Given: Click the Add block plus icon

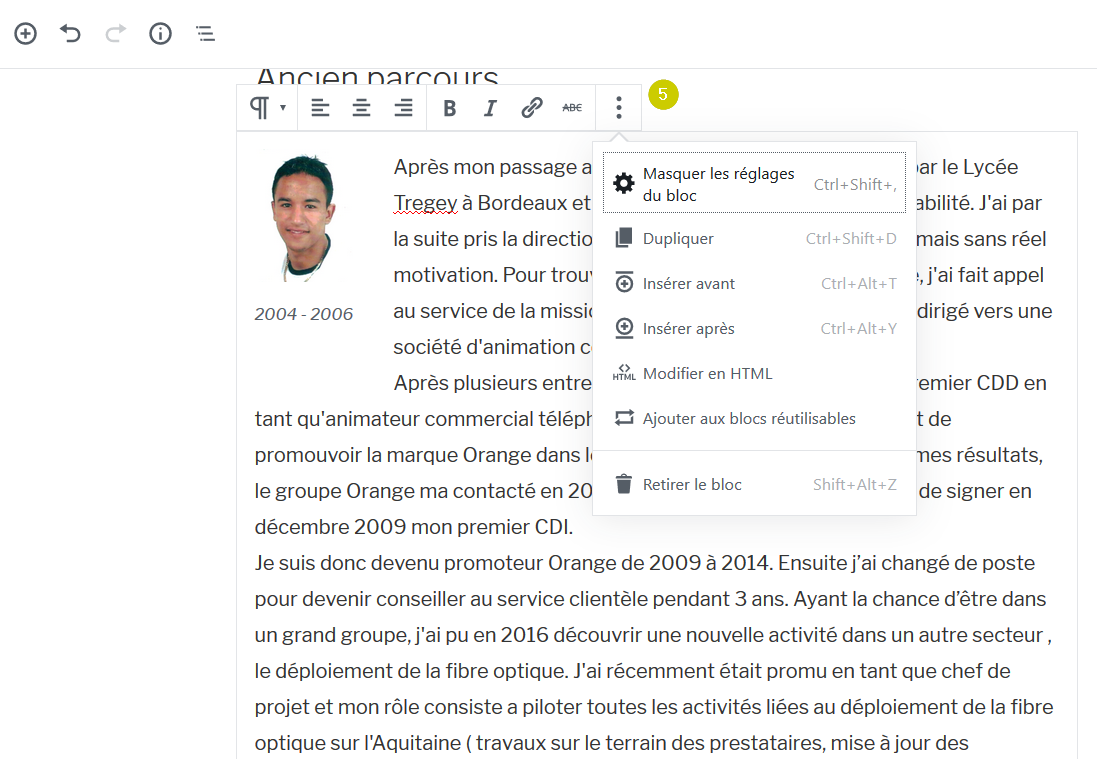Looking at the screenshot, I should (25, 34).
